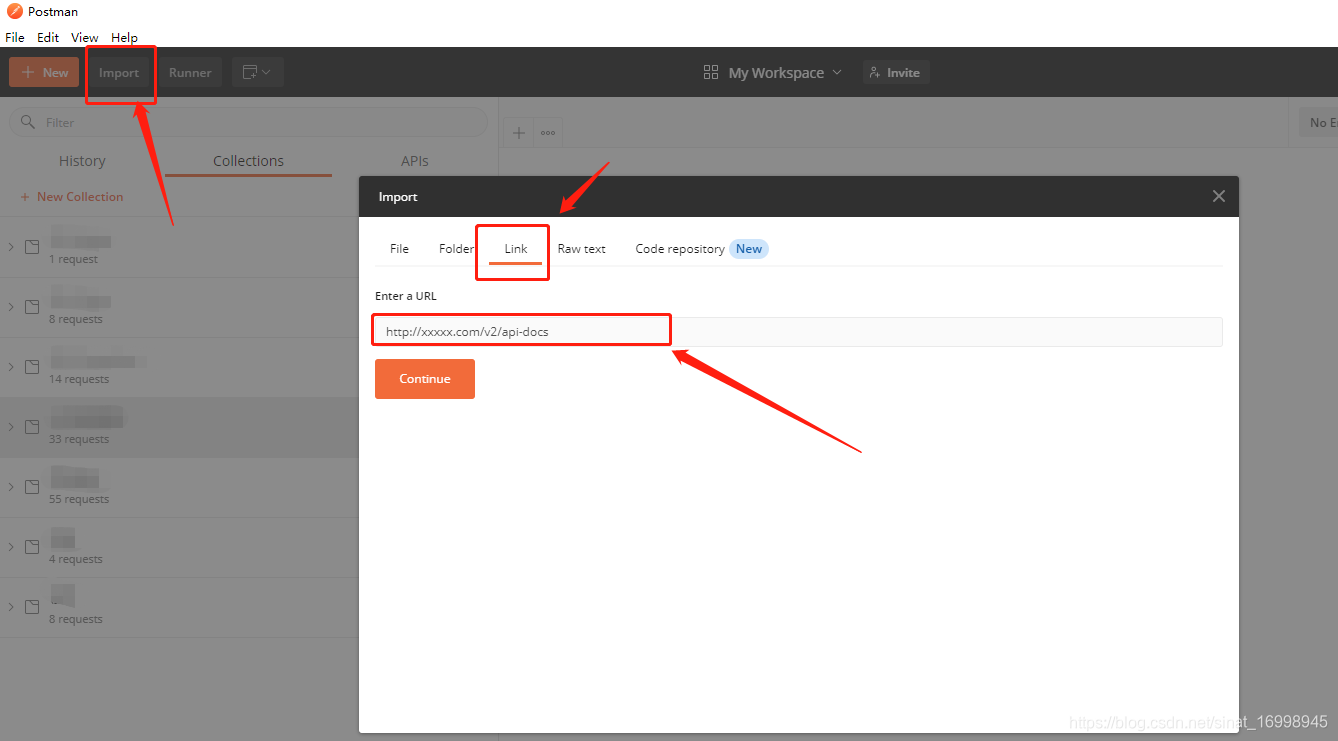Viewport: 1338px width, 741px height.
Task: Open the Help menu
Action: (125, 37)
